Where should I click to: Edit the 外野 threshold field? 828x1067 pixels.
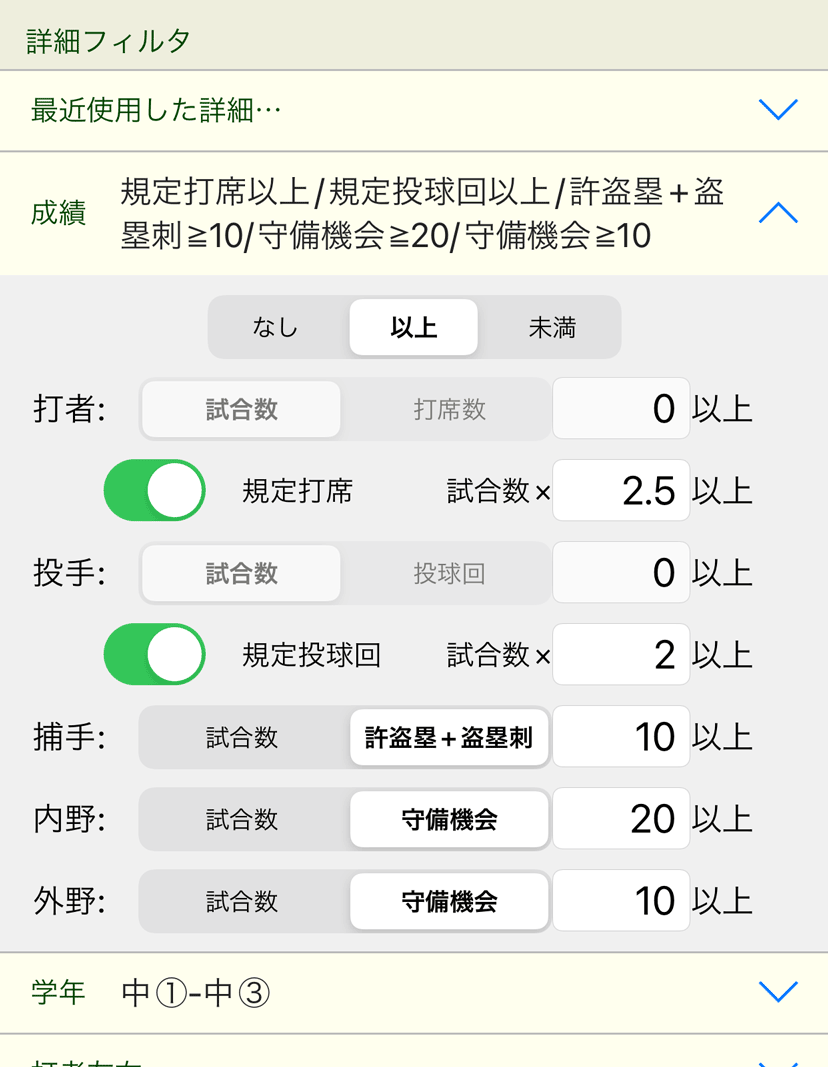(621, 901)
